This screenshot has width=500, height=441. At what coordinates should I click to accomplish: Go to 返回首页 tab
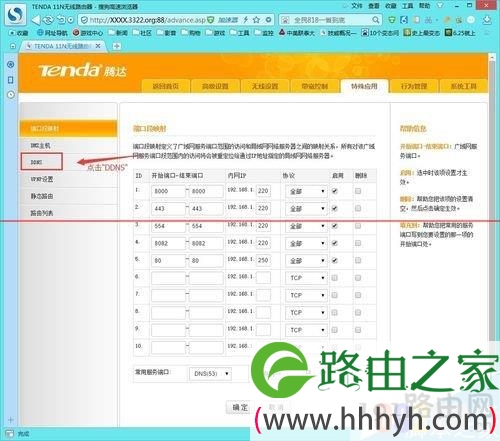coord(166,86)
